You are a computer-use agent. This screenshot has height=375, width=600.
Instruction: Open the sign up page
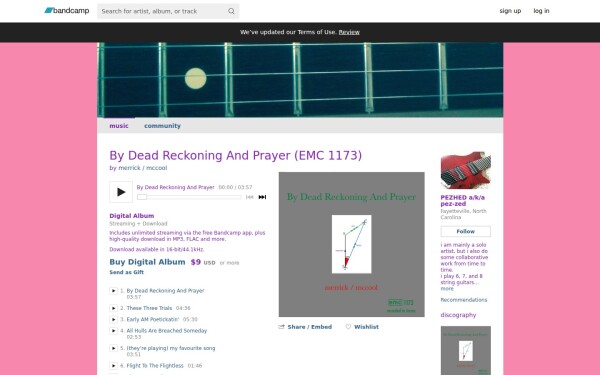[510, 11]
